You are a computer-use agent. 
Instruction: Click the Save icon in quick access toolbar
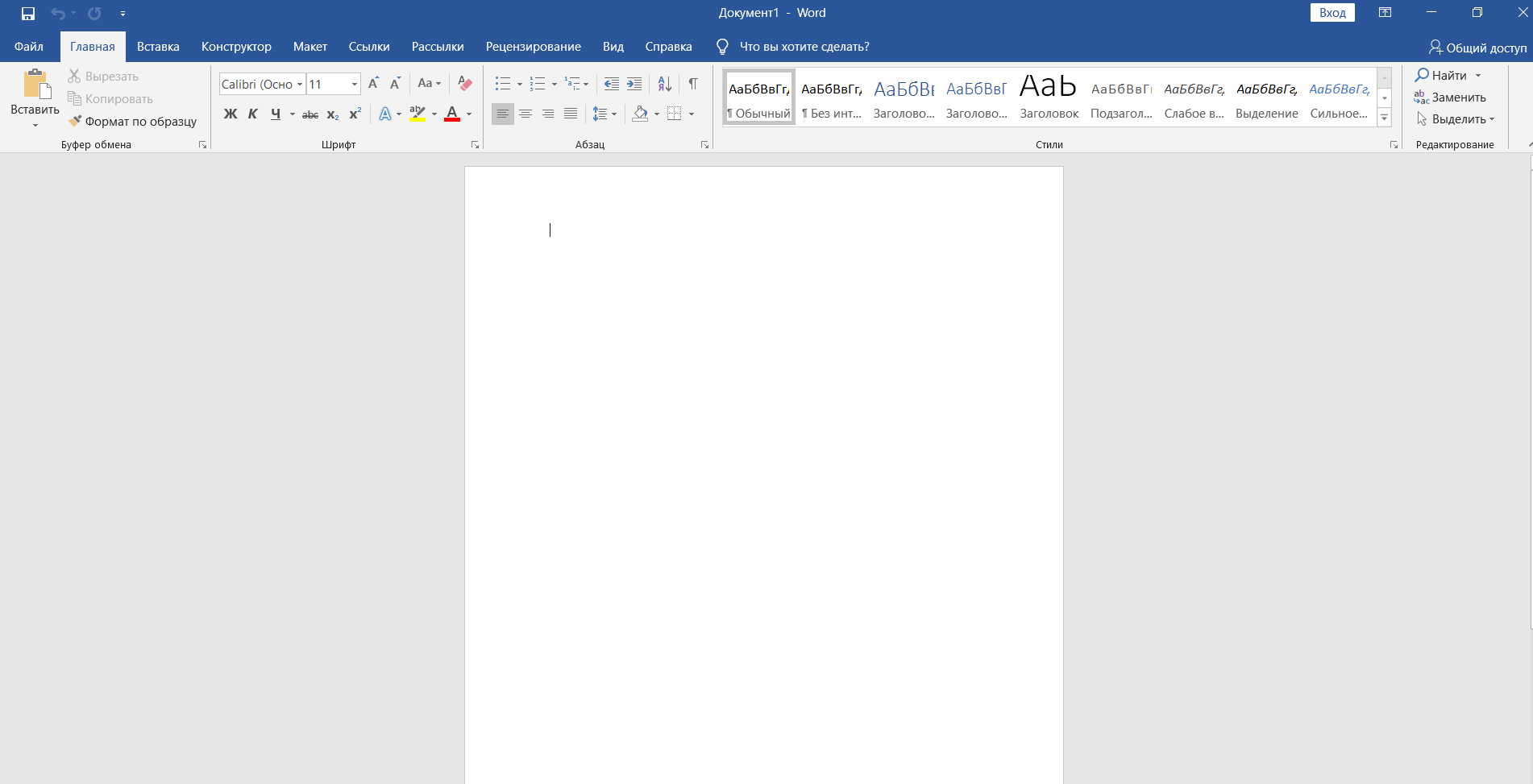tap(28, 13)
